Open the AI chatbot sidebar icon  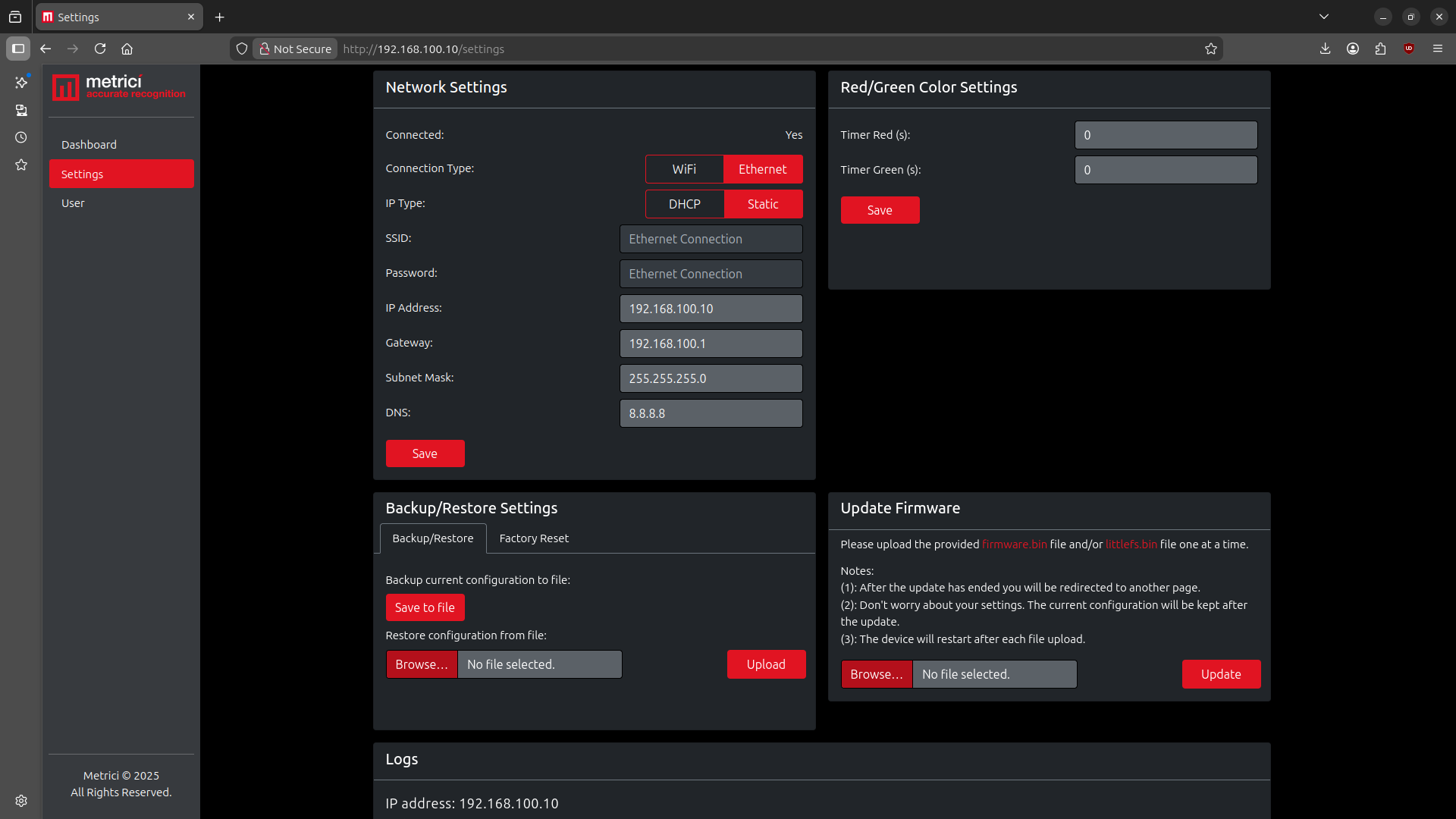point(21,82)
